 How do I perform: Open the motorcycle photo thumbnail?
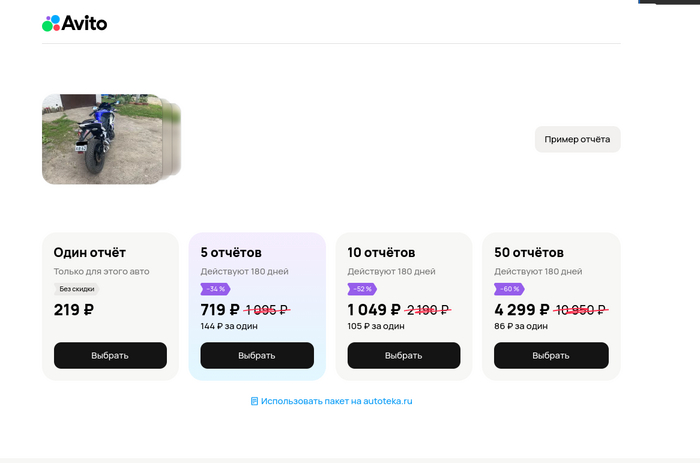pos(101,139)
